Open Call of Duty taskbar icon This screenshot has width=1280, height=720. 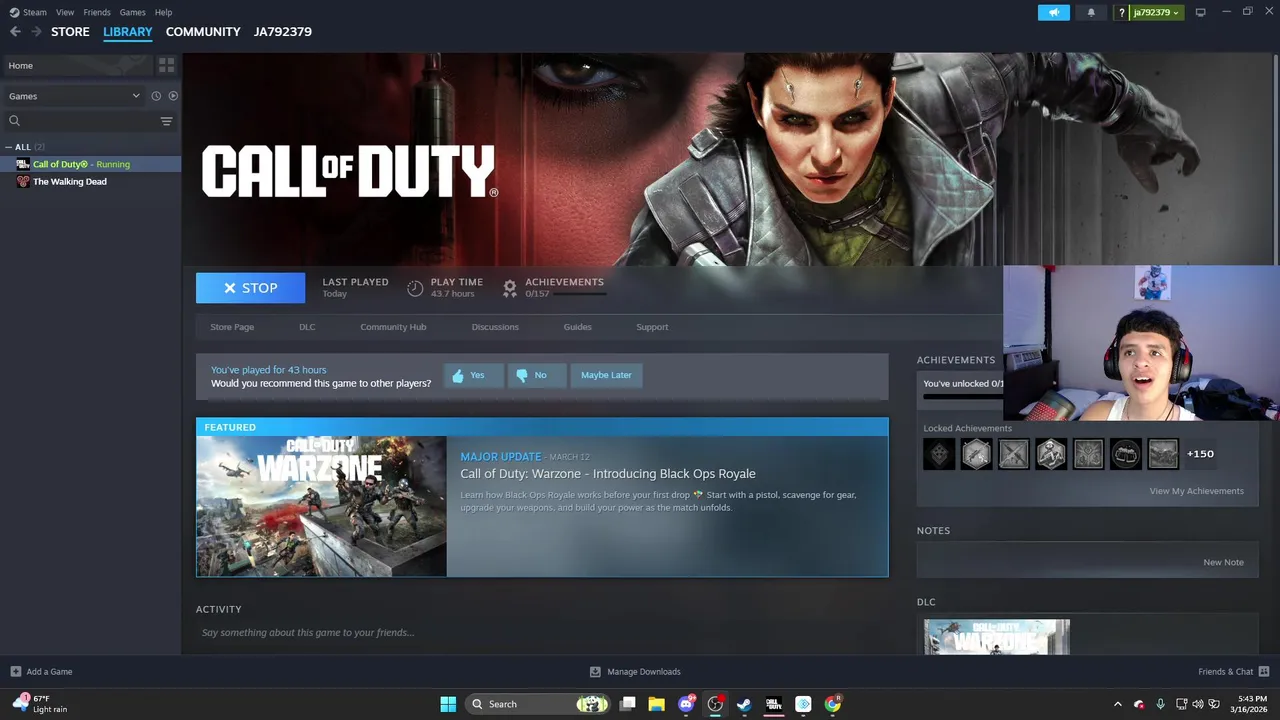(x=773, y=704)
